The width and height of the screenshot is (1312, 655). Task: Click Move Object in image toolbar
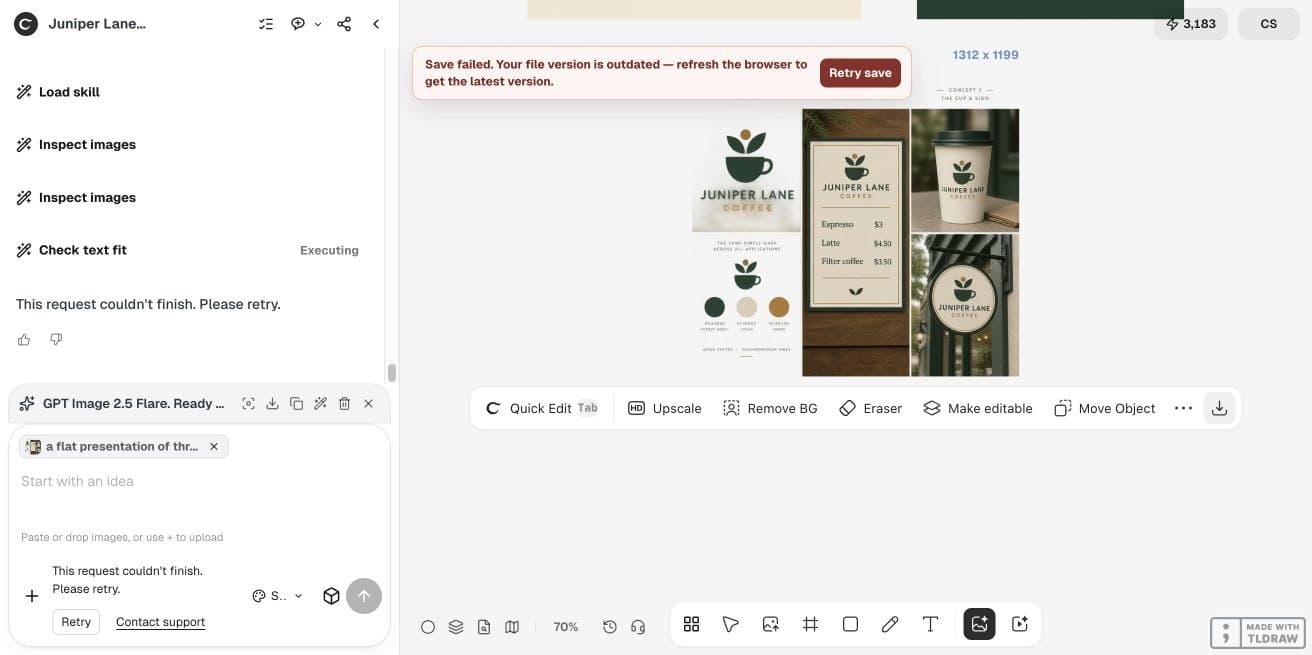click(1104, 408)
